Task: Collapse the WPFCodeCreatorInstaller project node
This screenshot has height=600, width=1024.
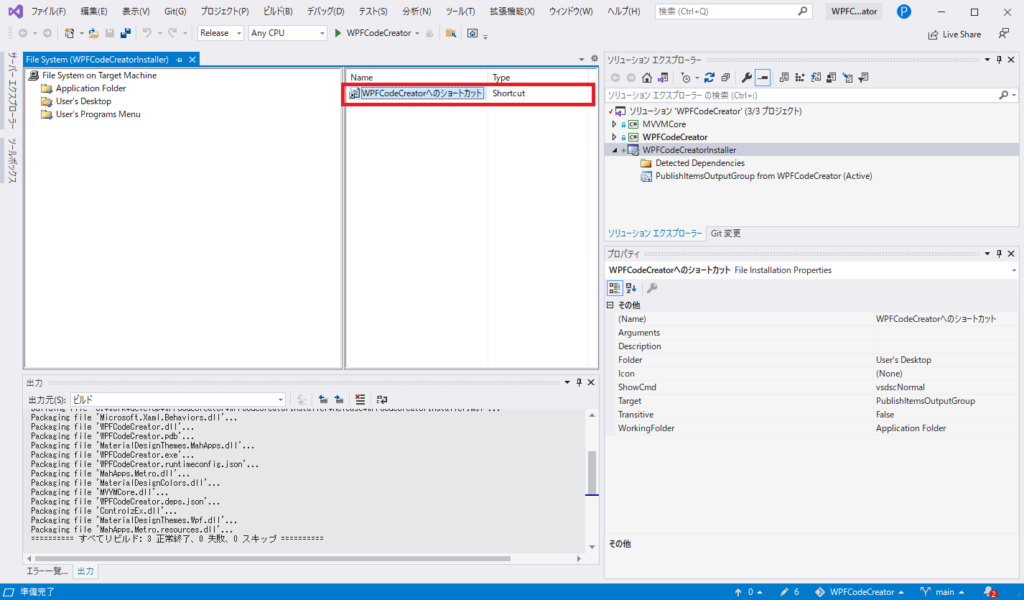Action: pyautogui.click(x=614, y=150)
